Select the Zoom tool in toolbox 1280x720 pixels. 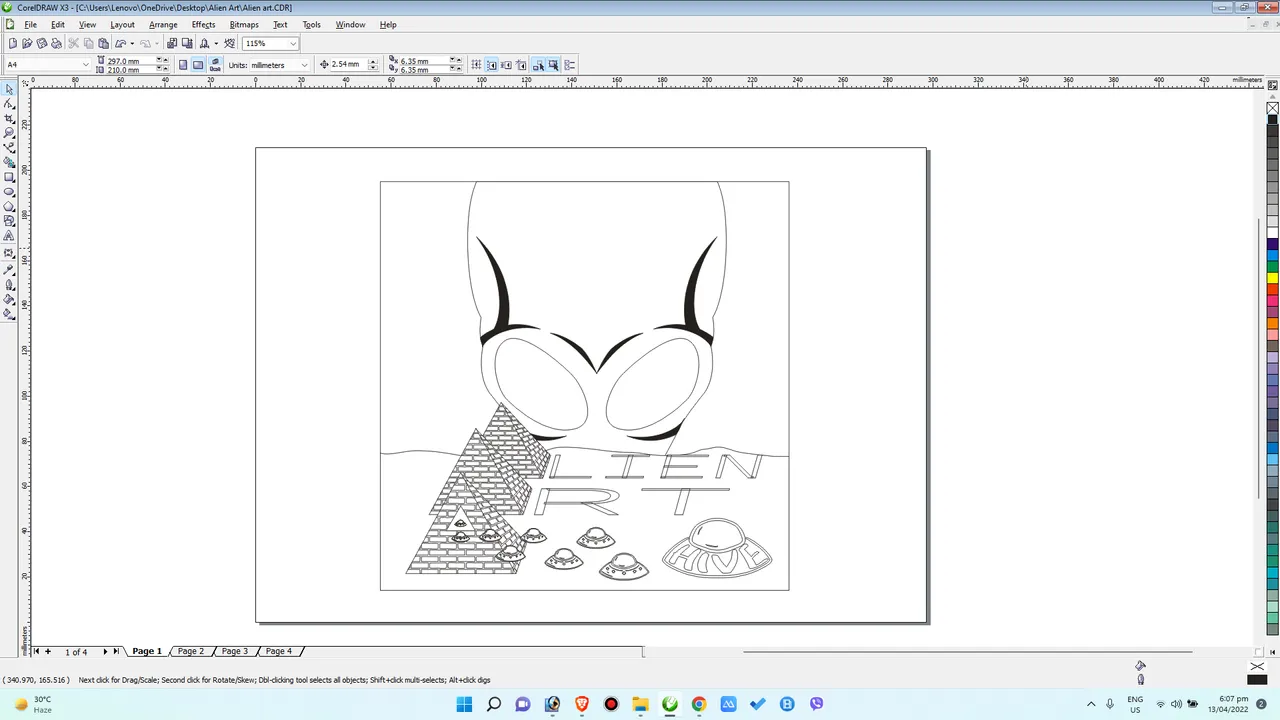9,133
